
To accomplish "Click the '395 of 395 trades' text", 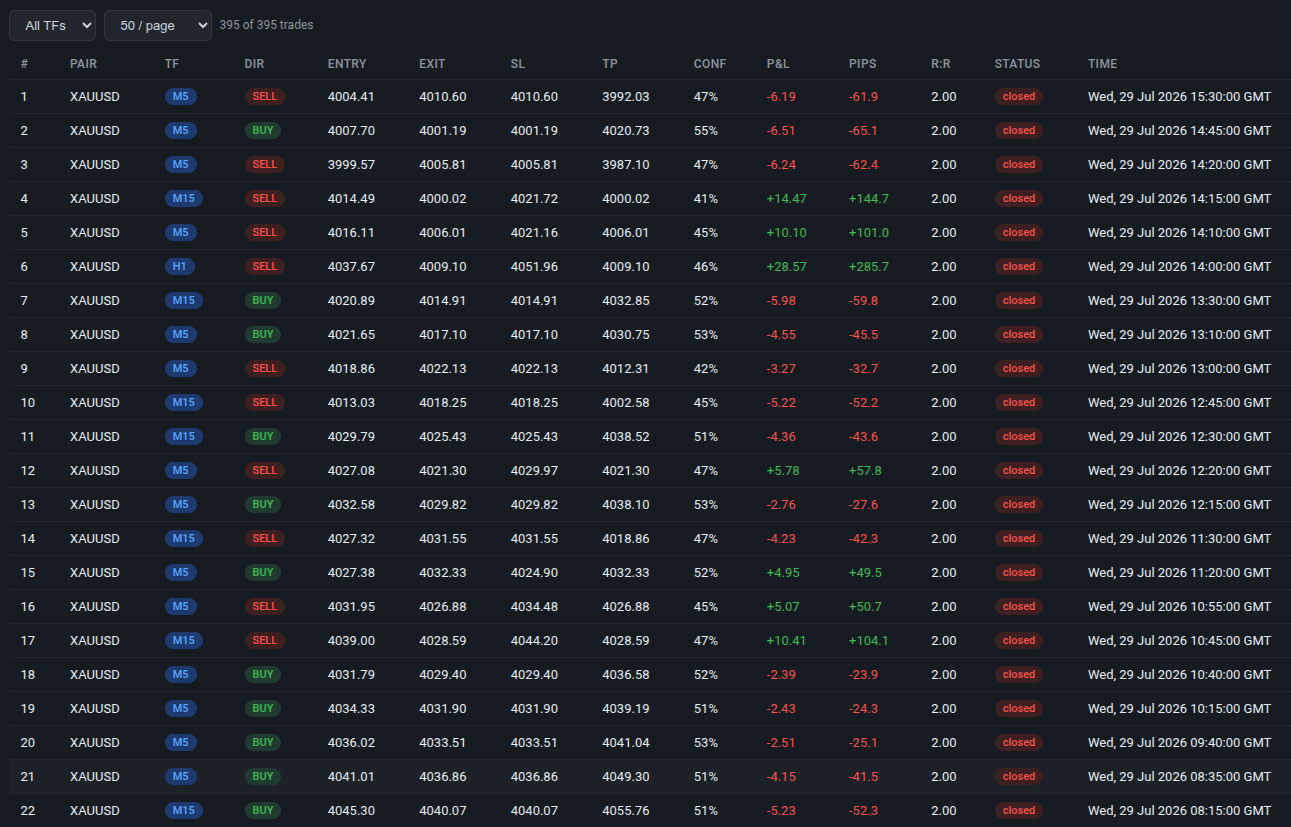I will pos(266,25).
